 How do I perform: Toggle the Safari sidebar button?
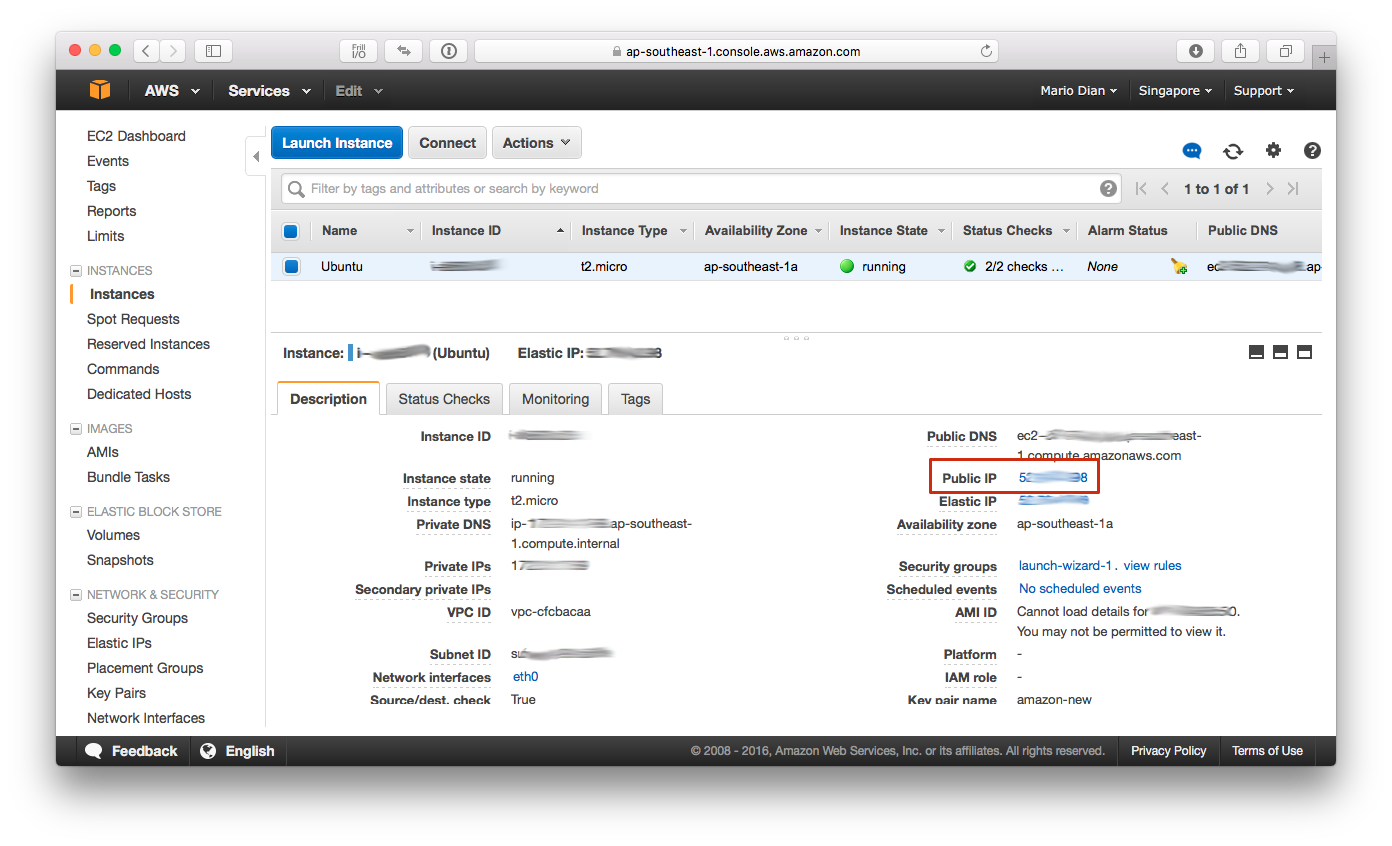click(213, 51)
